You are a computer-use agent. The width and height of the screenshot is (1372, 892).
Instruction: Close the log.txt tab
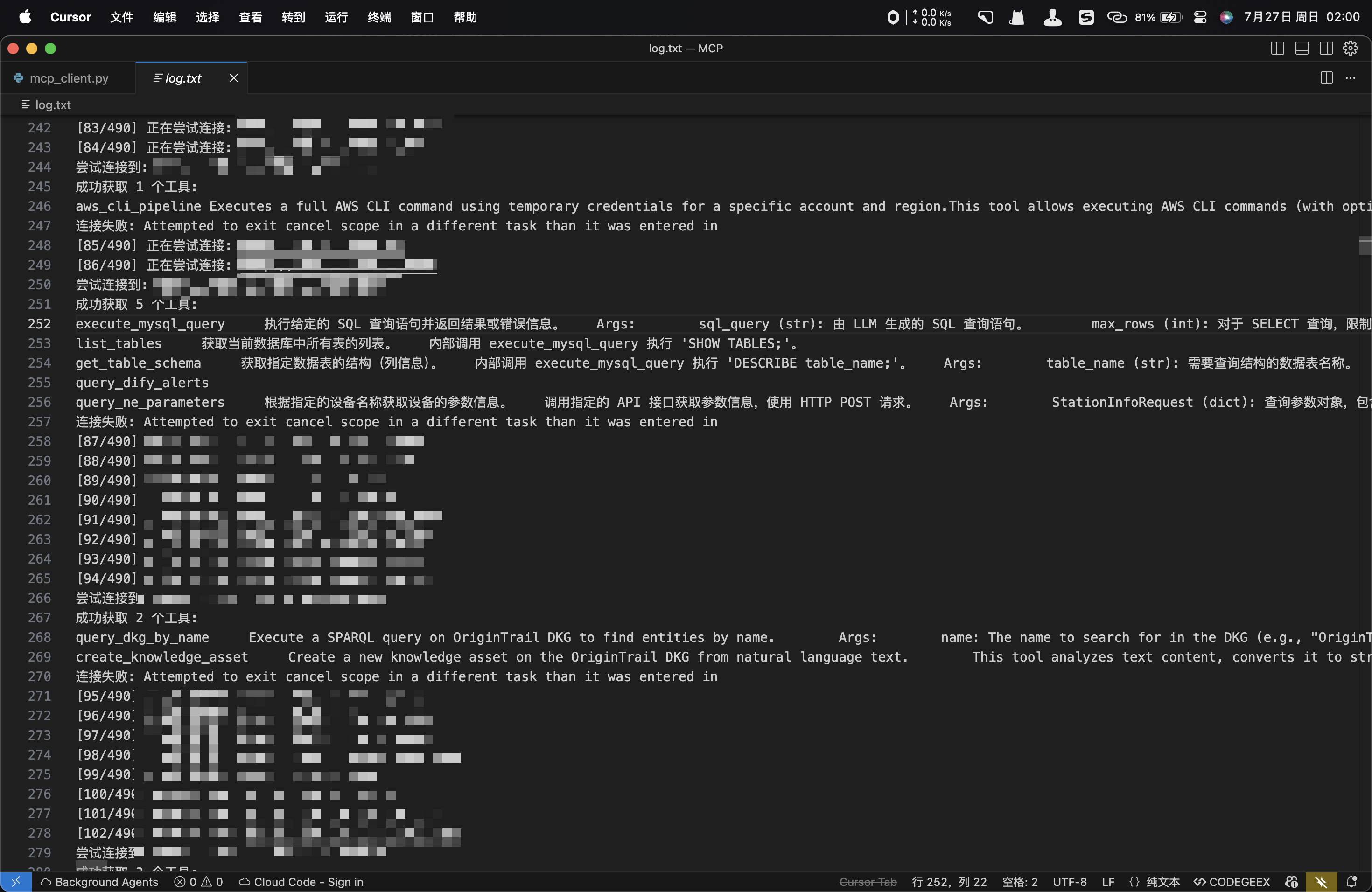tap(233, 78)
